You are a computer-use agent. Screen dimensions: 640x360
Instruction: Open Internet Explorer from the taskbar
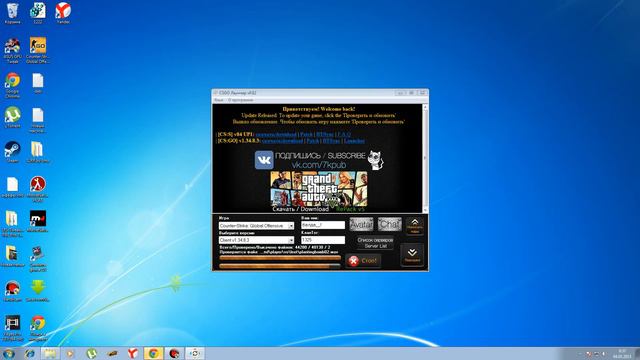pyautogui.click(x=29, y=353)
